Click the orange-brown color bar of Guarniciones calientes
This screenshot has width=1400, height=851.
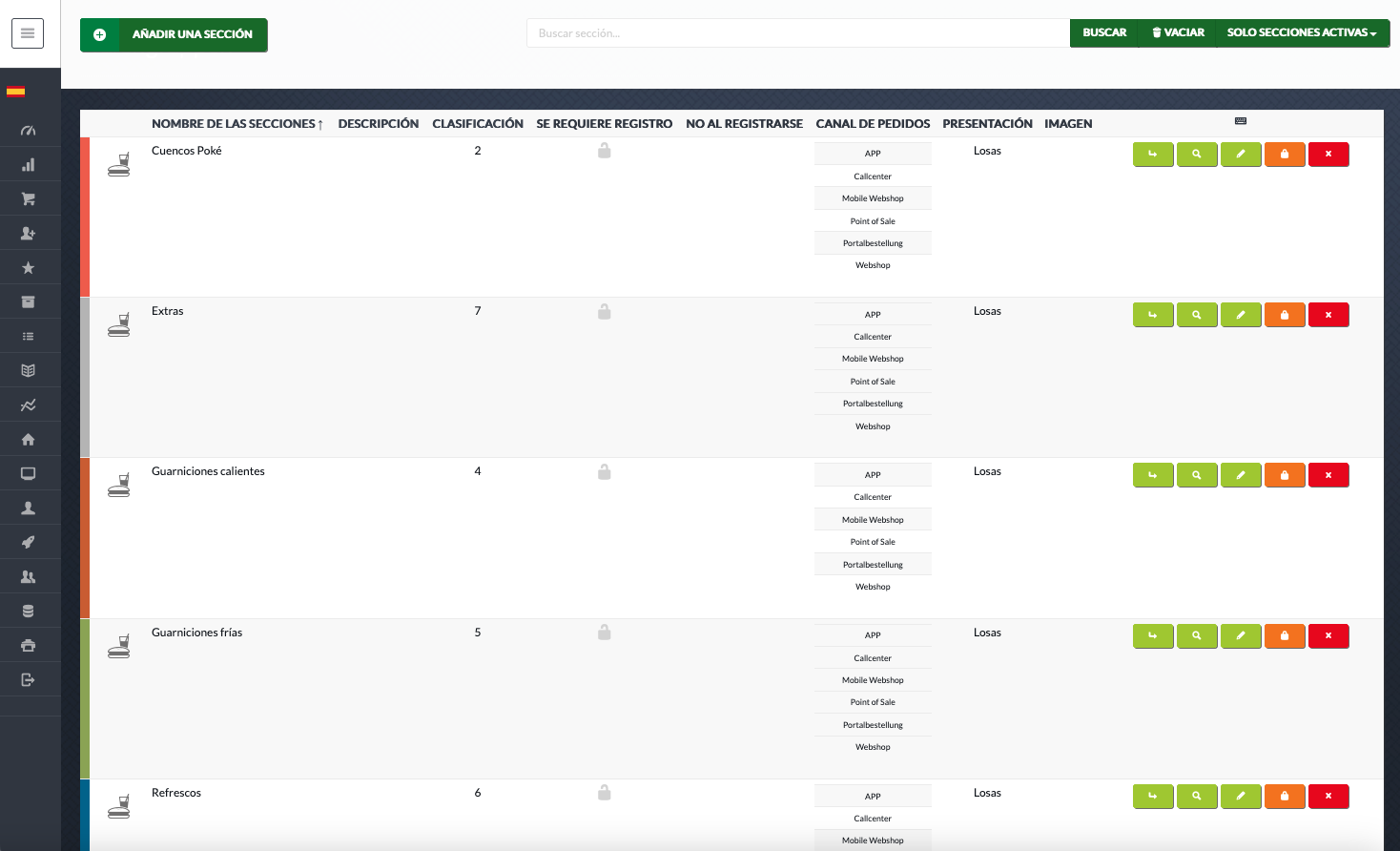click(x=85, y=538)
